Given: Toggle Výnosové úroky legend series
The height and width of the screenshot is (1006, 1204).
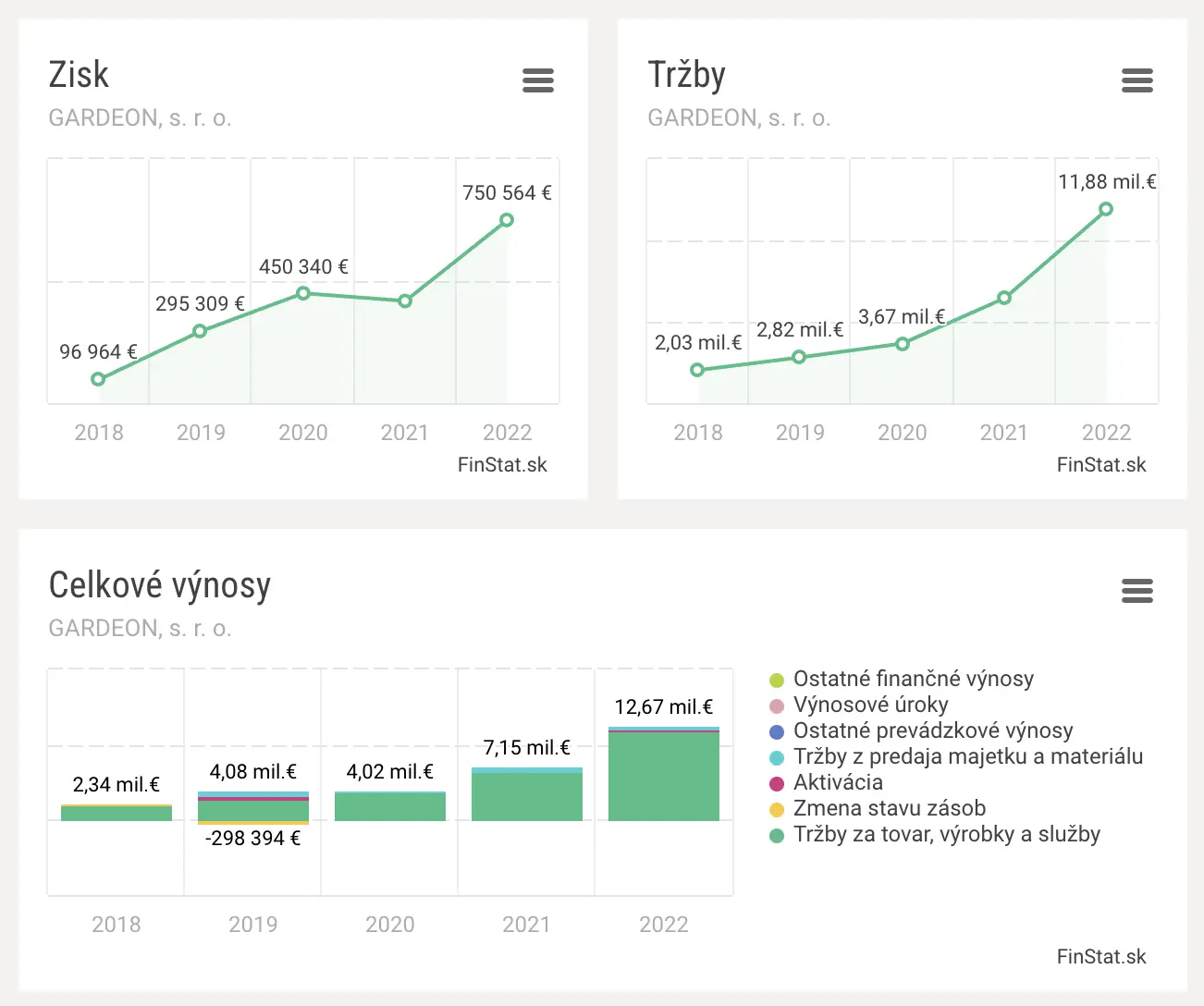Looking at the screenshot, I should coord(870,705).
